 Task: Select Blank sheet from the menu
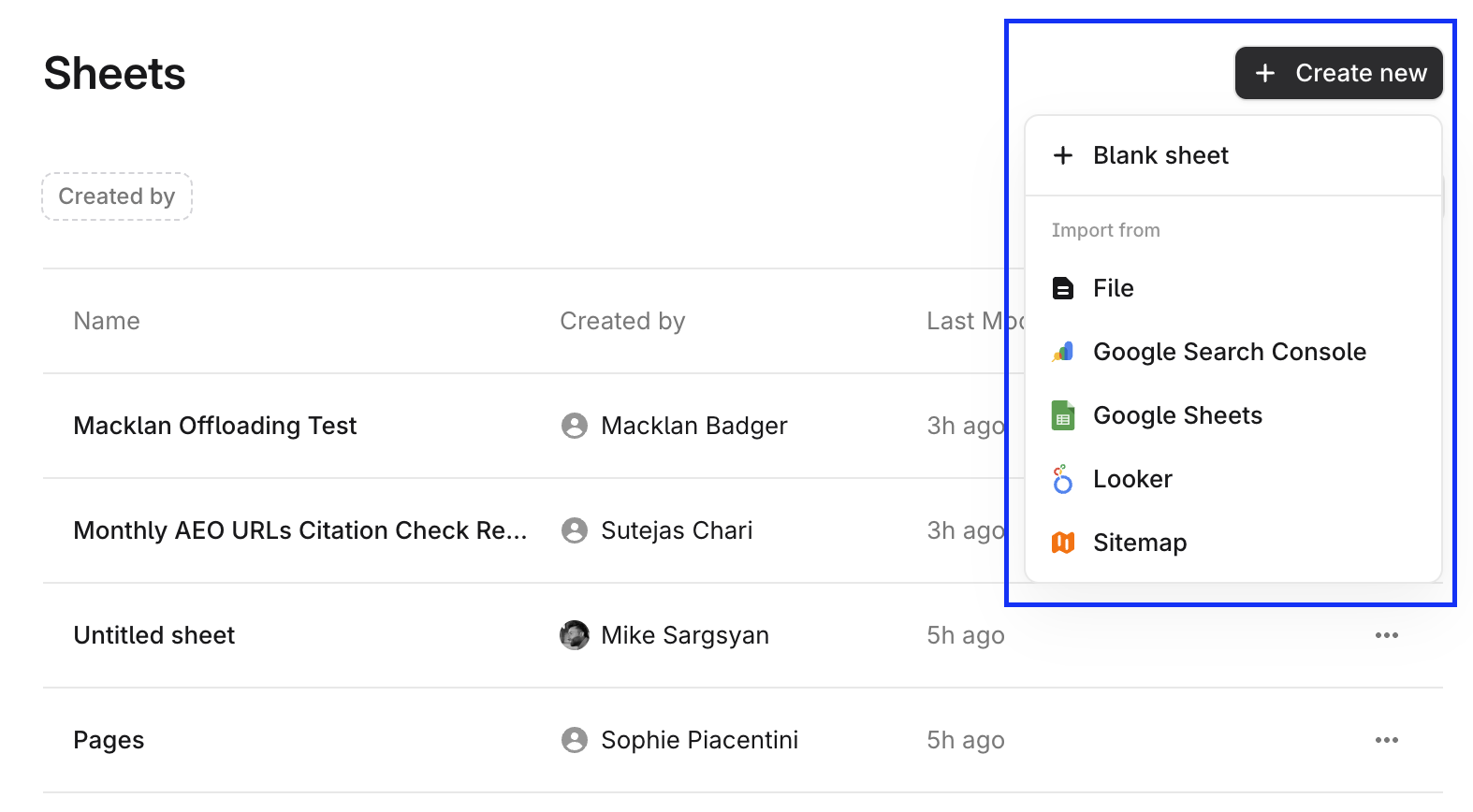coord(1233,155)
